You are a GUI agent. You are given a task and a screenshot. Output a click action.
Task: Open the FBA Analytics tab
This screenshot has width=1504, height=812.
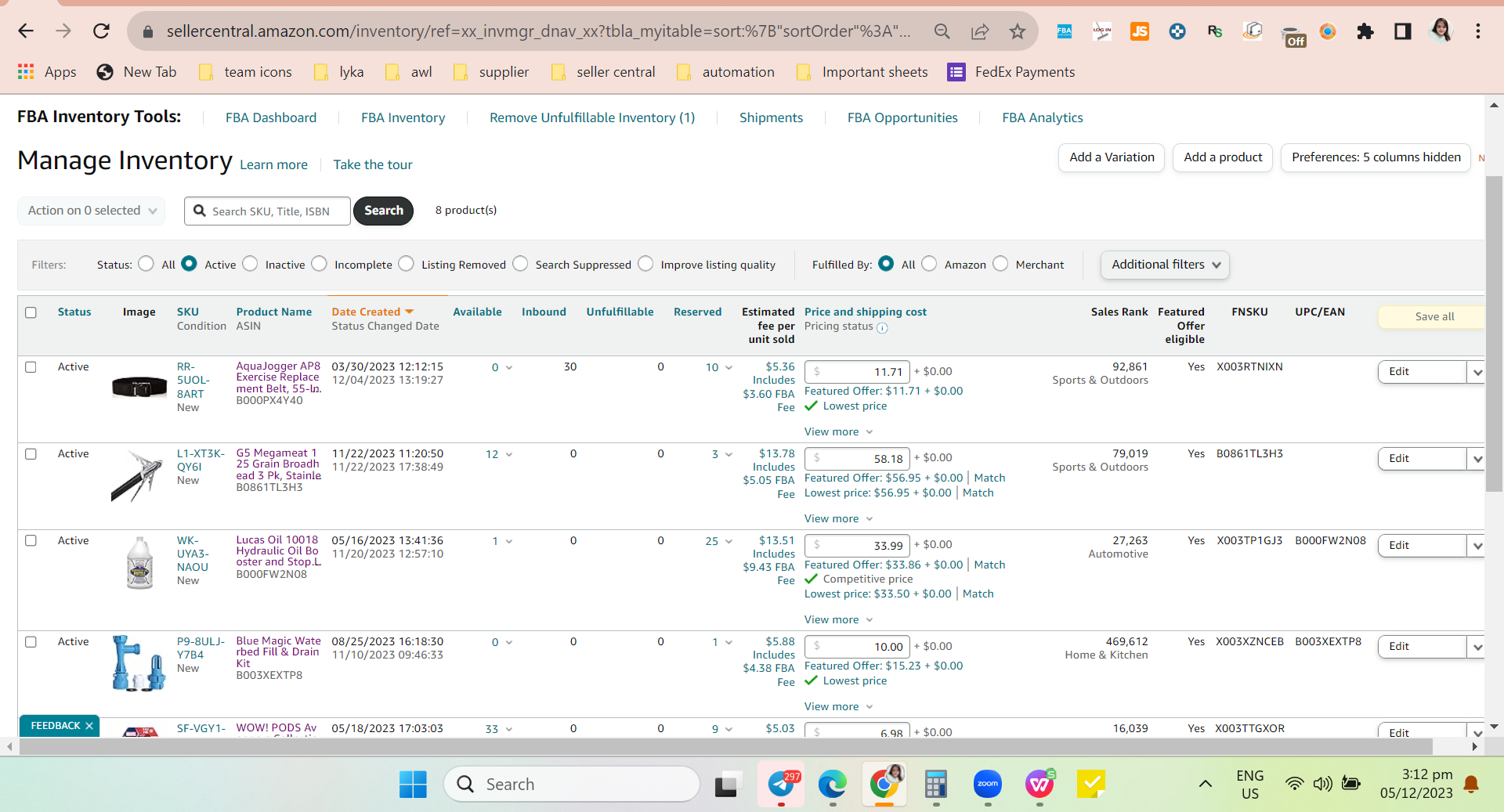pyautogui.click(x=1043, y=117)
